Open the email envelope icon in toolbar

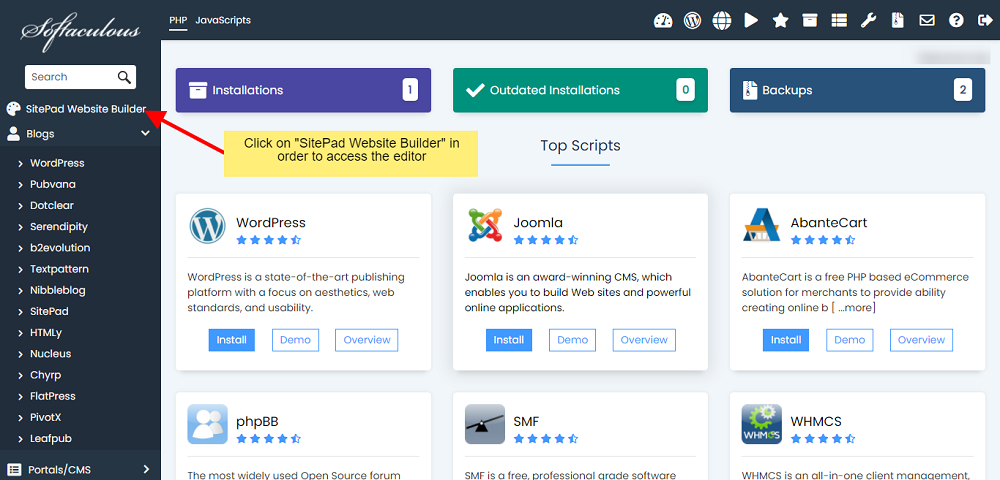coord(927,20)
